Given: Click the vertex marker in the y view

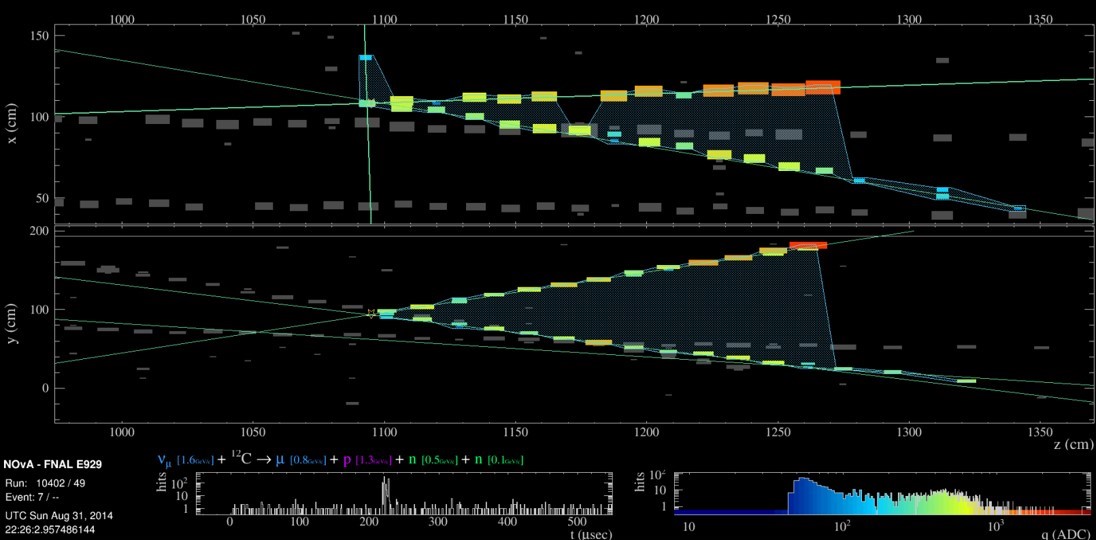Looking at the screenshot, I should 372,314.
